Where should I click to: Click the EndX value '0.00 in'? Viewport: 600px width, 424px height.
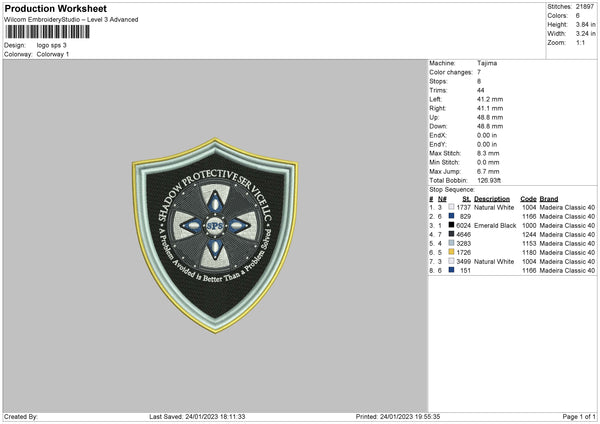[x=487, y=135]
